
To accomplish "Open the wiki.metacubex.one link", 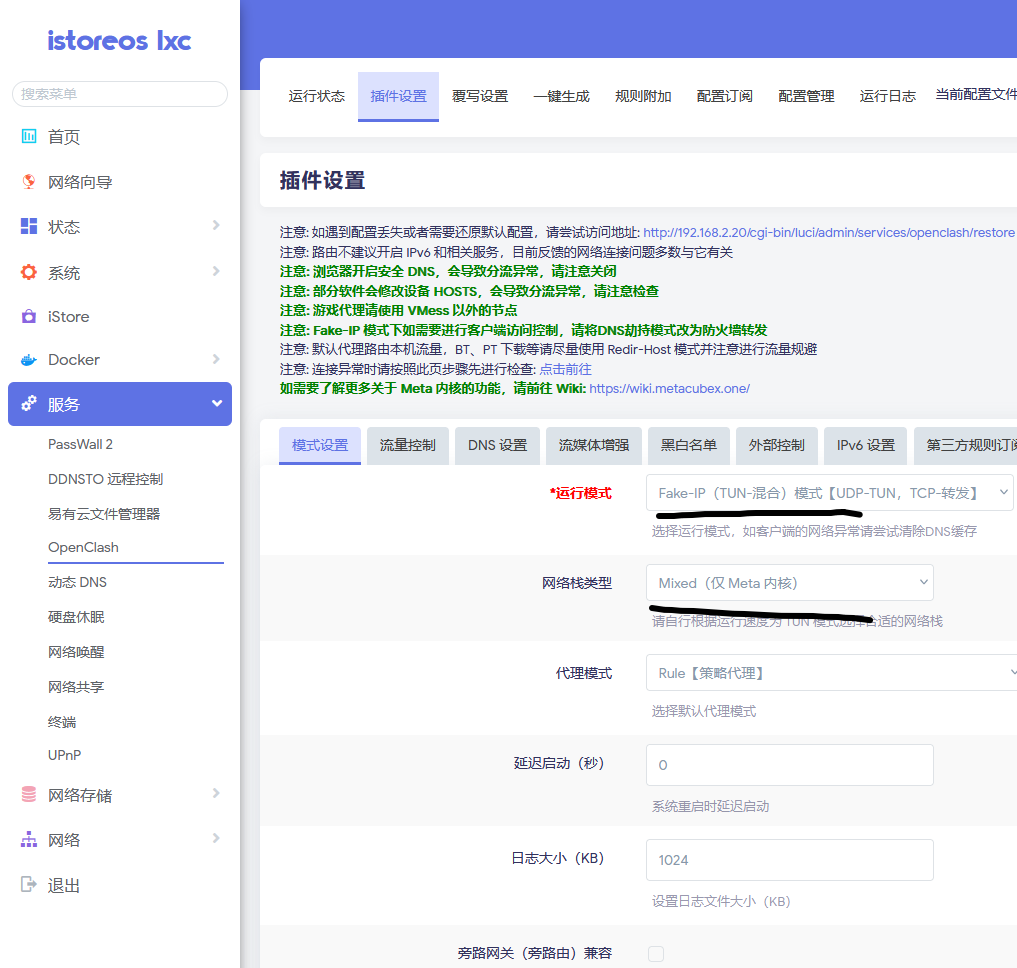I will pyautogui.click(x=669, y=389).
